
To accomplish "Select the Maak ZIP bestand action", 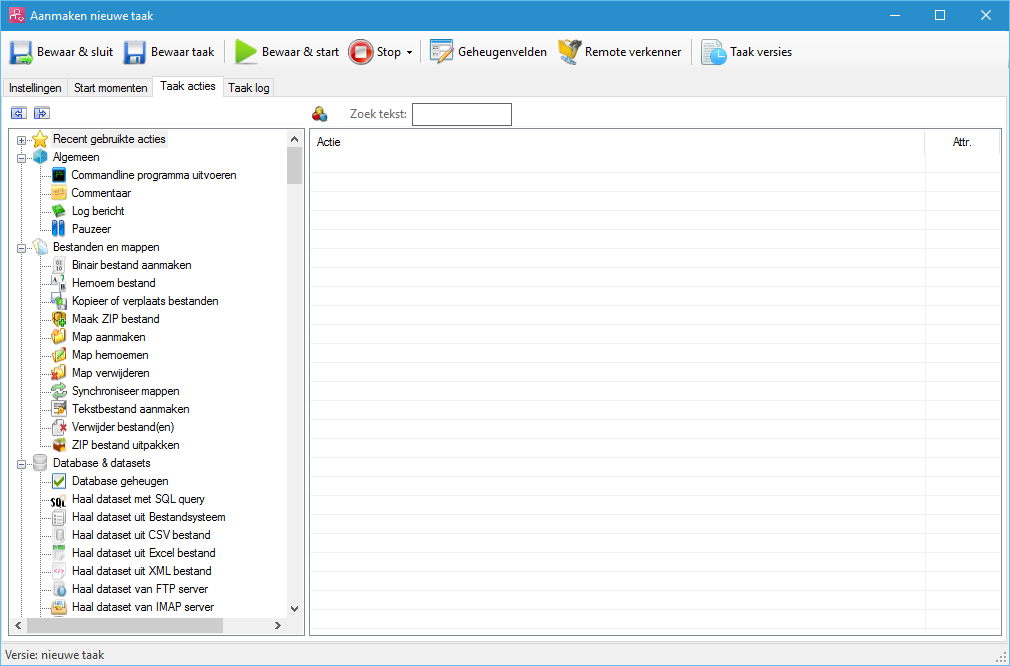I will (x=115, y=319).
